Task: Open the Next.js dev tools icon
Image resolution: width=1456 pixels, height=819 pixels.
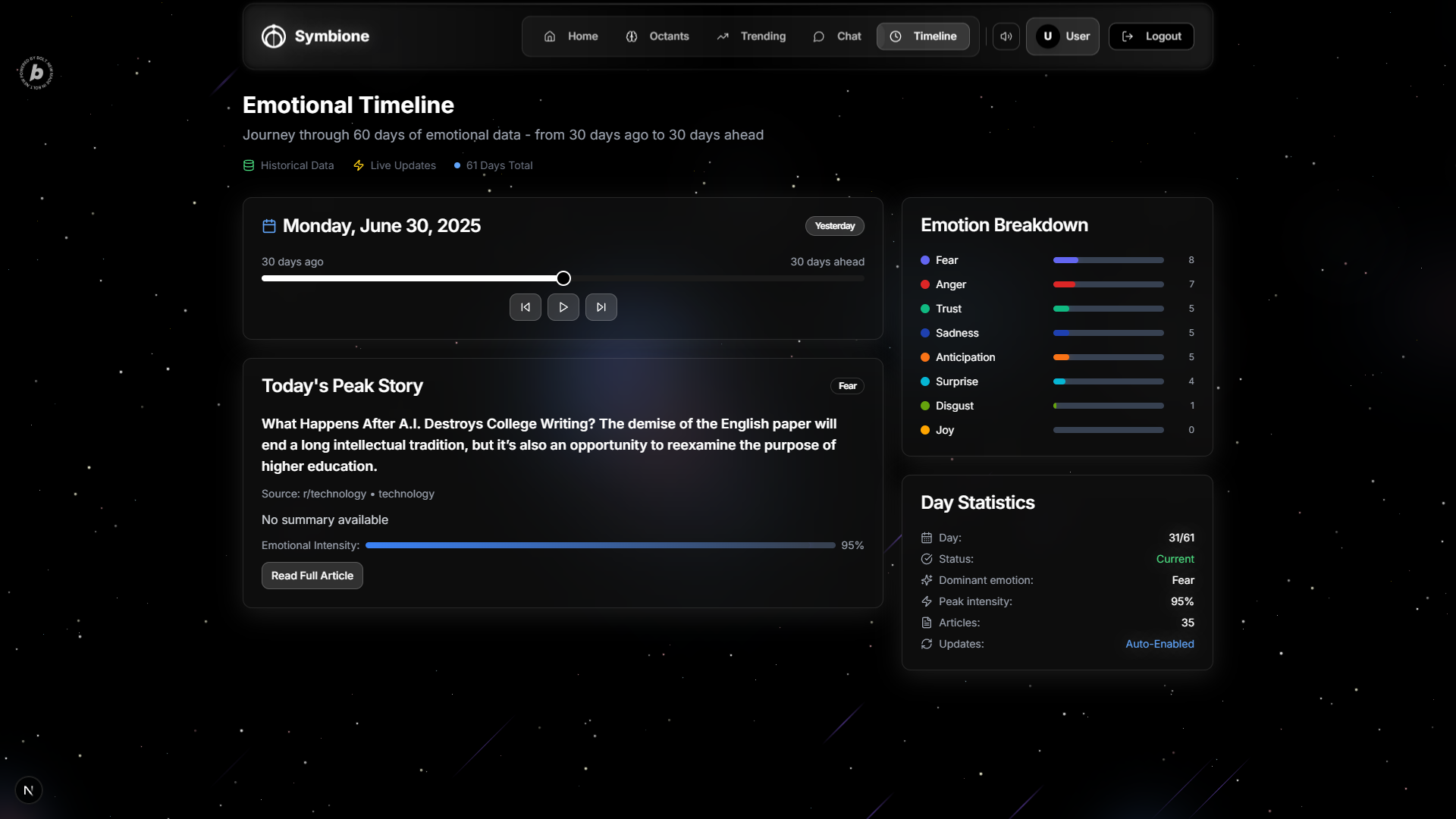Action: [29, 790]
